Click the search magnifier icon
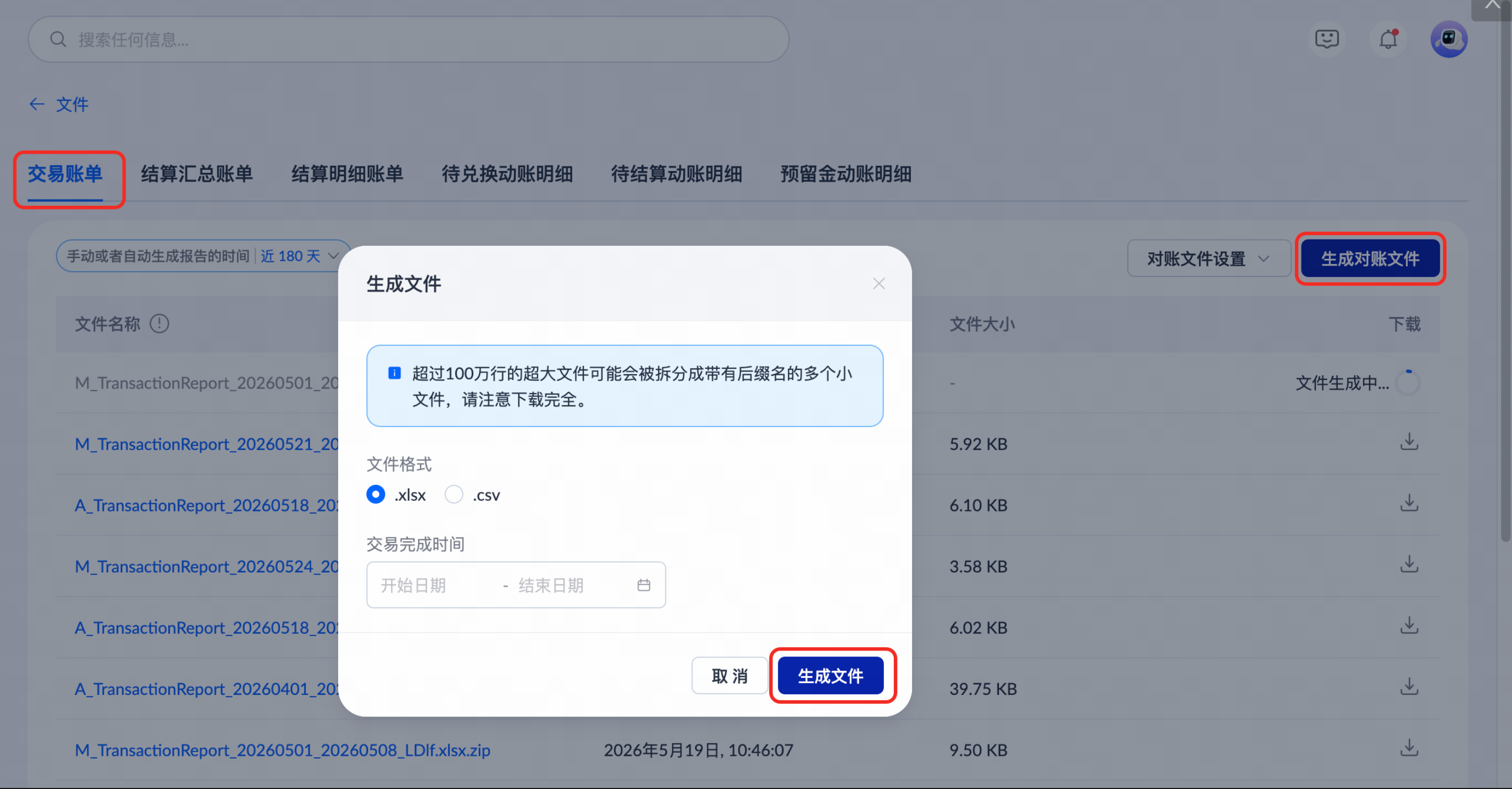Viewport: 1512px width, 789px height. point(58,40)
